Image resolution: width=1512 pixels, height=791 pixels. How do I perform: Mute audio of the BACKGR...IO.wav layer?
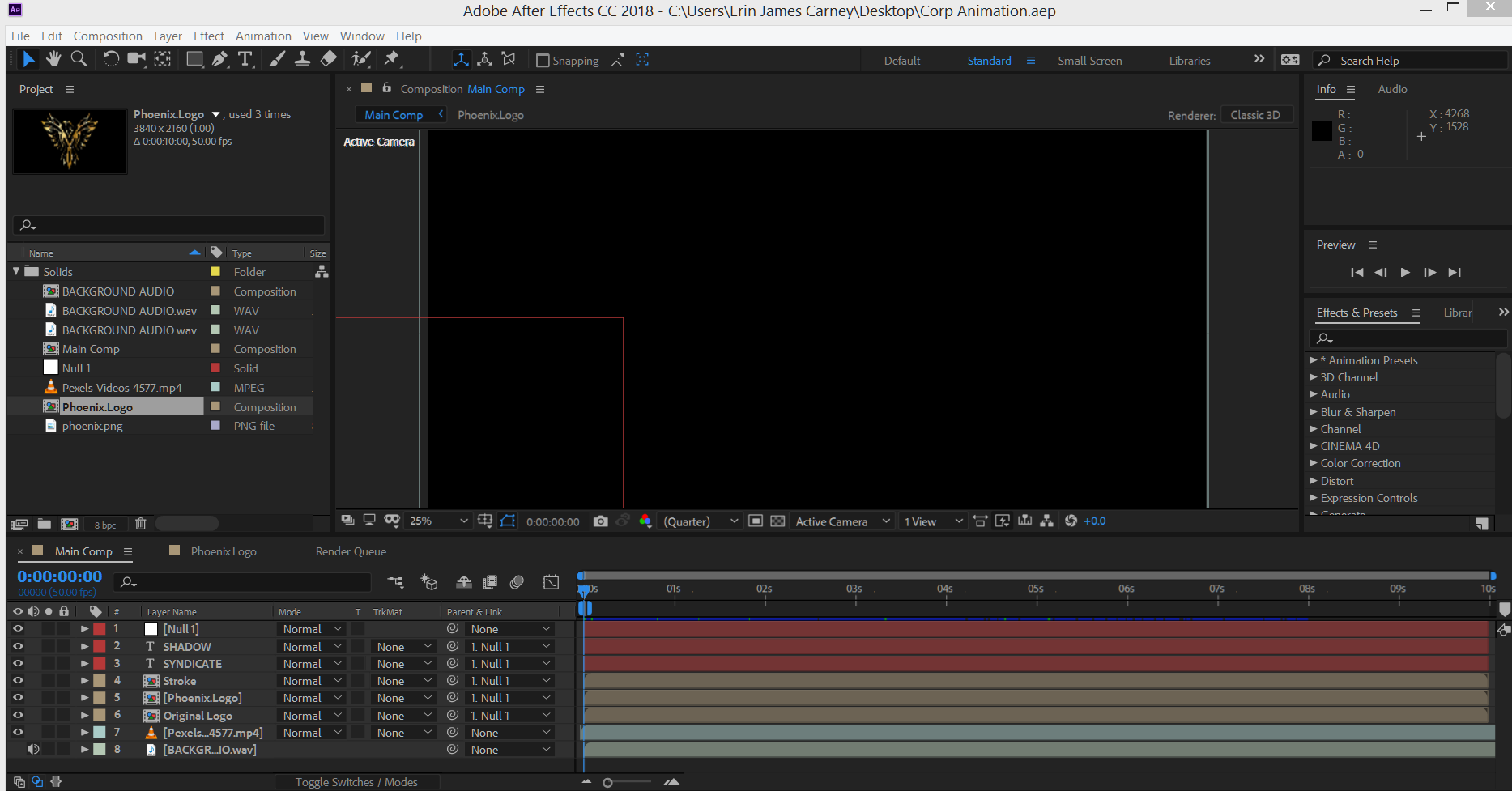coord(33,750)
